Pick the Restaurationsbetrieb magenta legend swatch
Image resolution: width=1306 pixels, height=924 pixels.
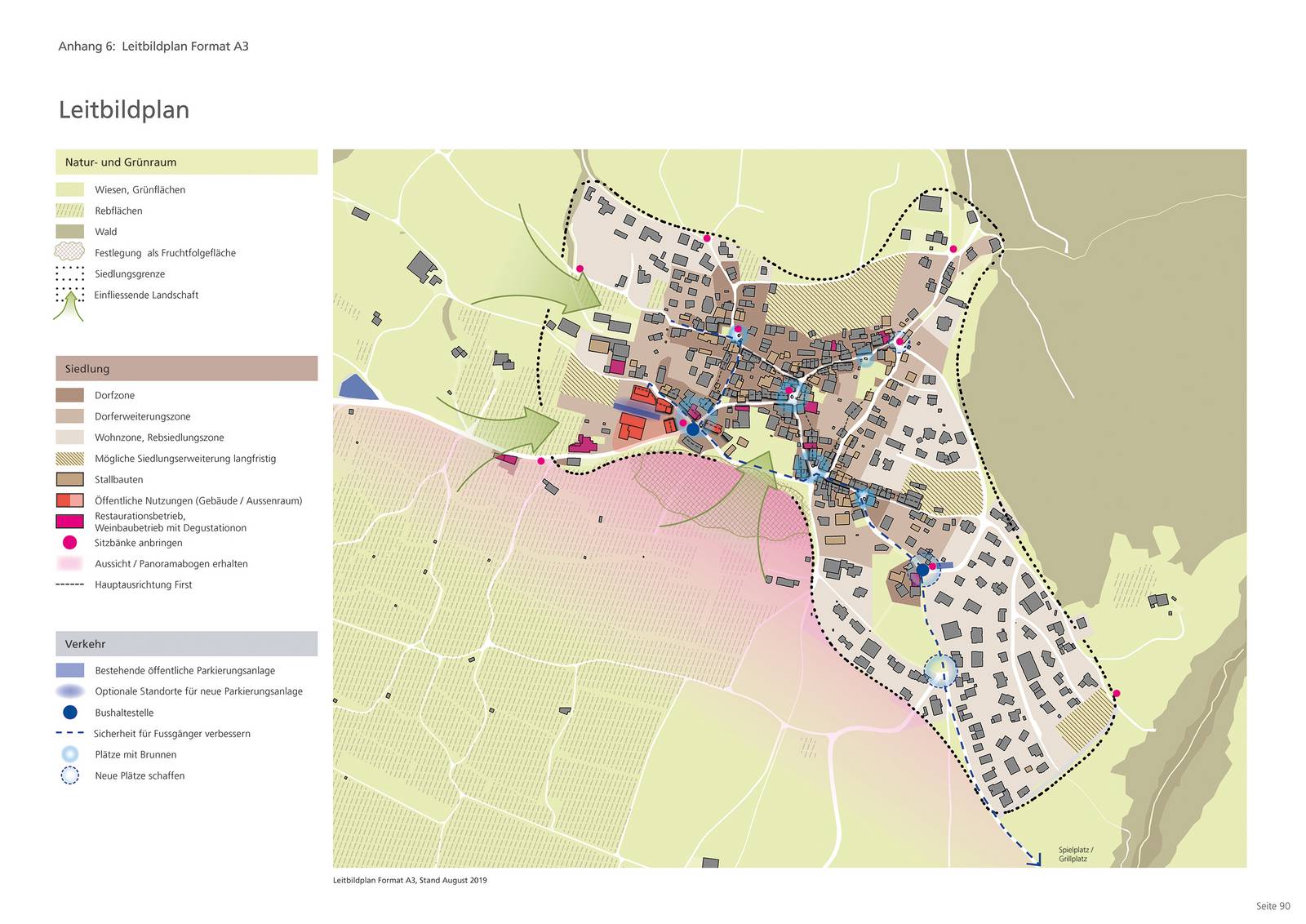click(69, 522)
